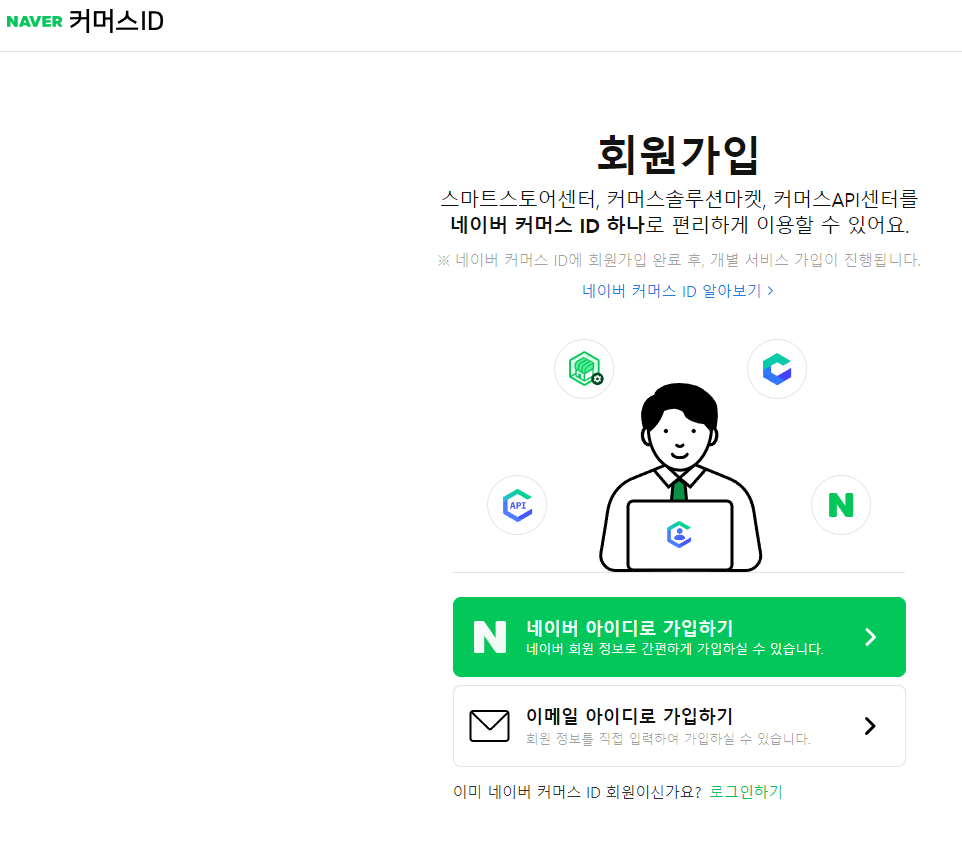
Task: Select 이메일 아이디로 가입하기 button
Action: (x=679, y=726)
